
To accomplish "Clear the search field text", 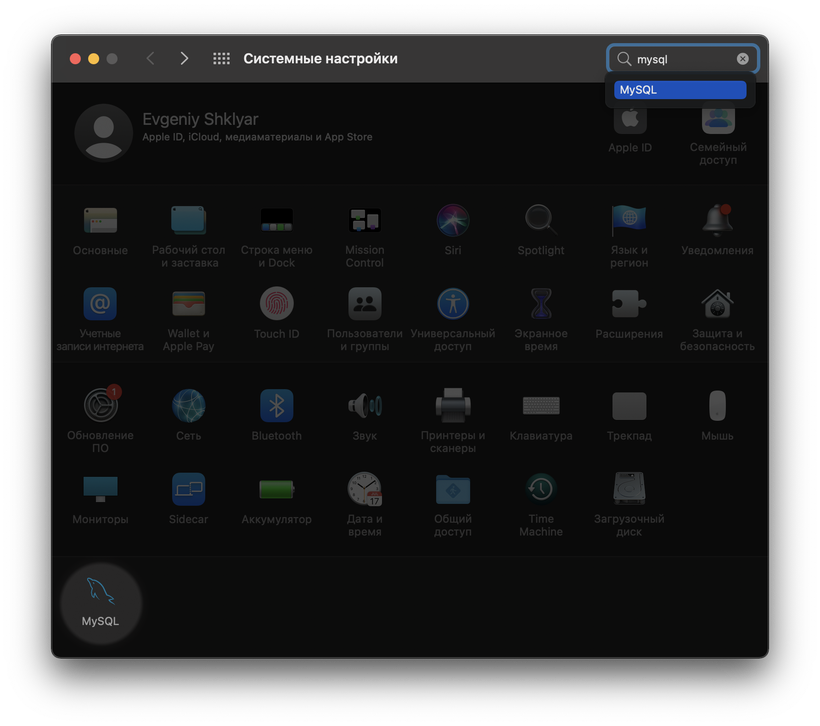I will (x=743, y=59).
